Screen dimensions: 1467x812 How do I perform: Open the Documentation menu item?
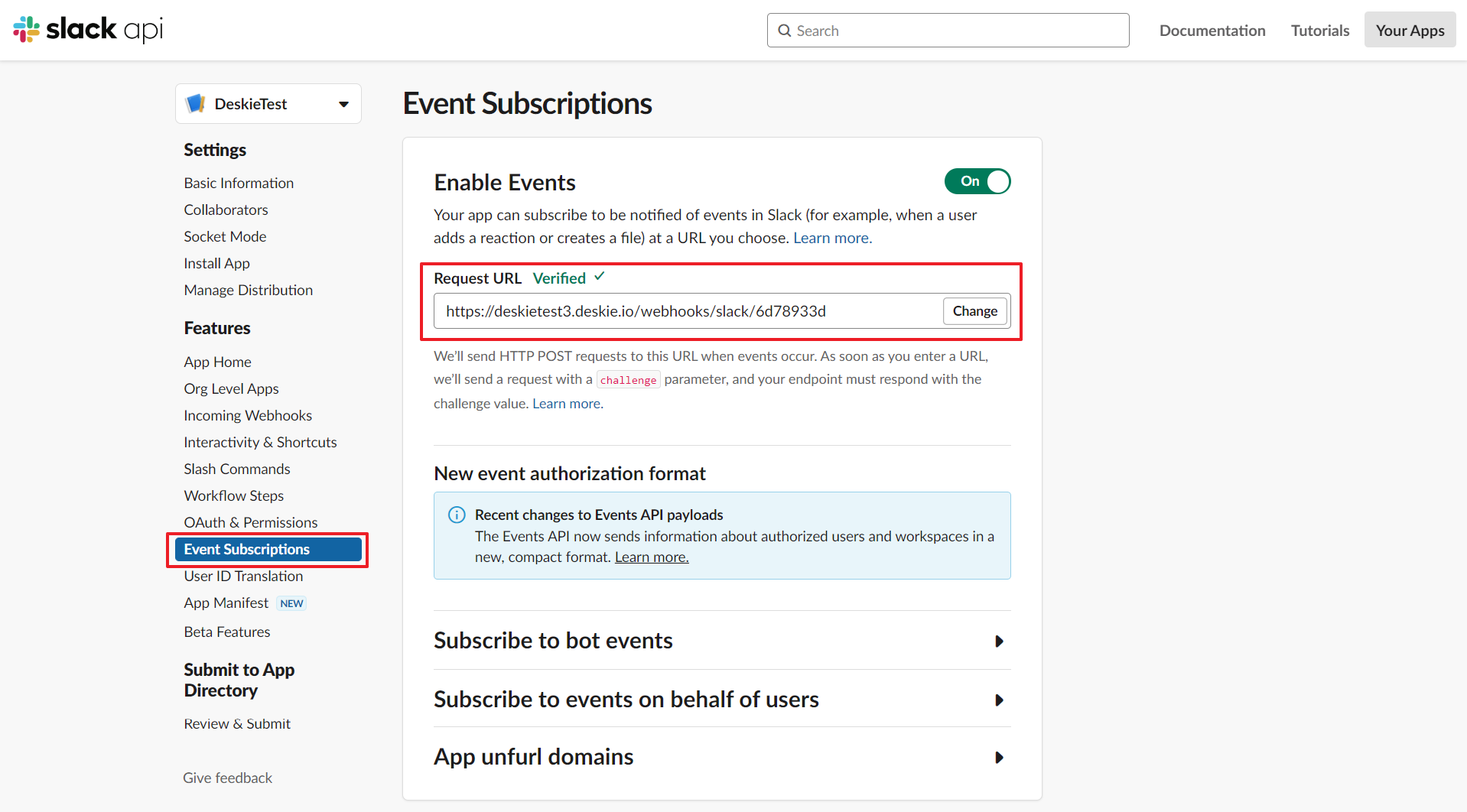tap(1212, 31)
